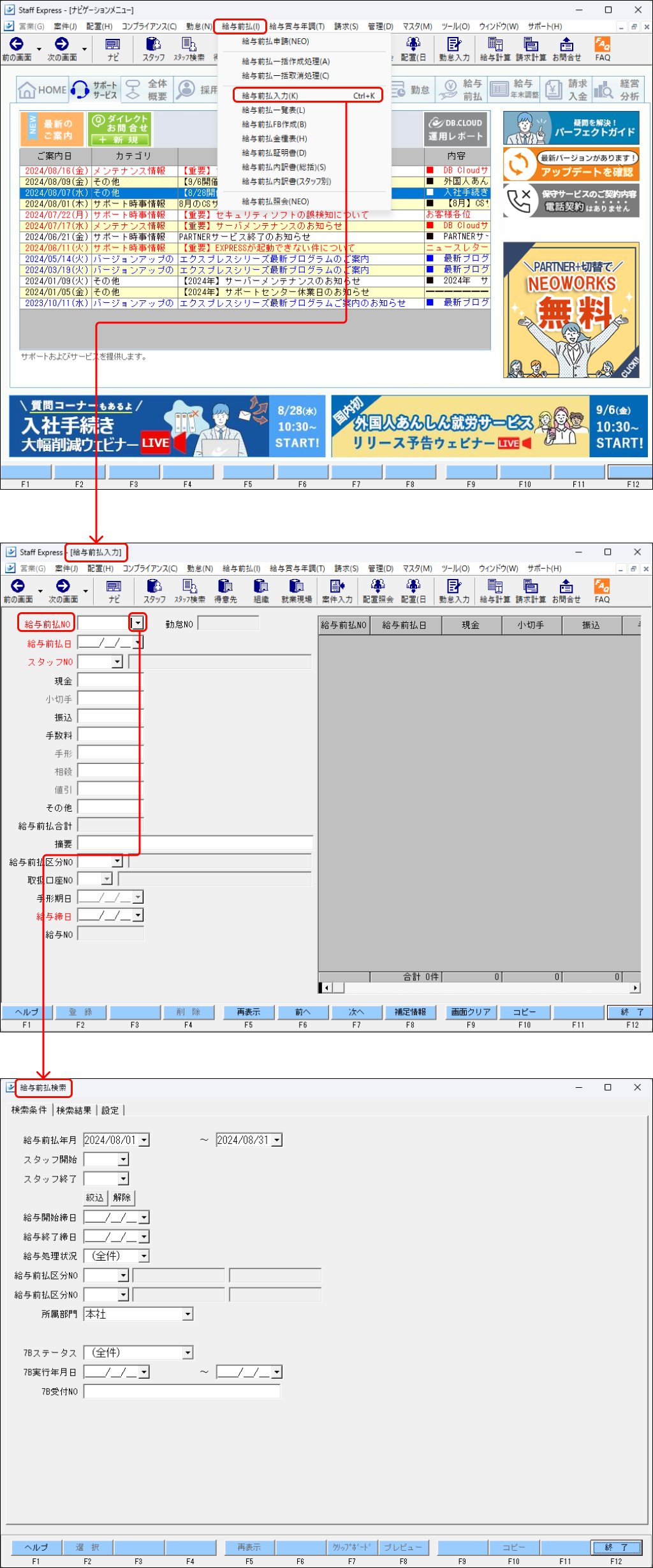Screen dimensions: 653x1568
Task: Open the HOME navigation tab
Action: pyautogui.click(x=42, y=89)
